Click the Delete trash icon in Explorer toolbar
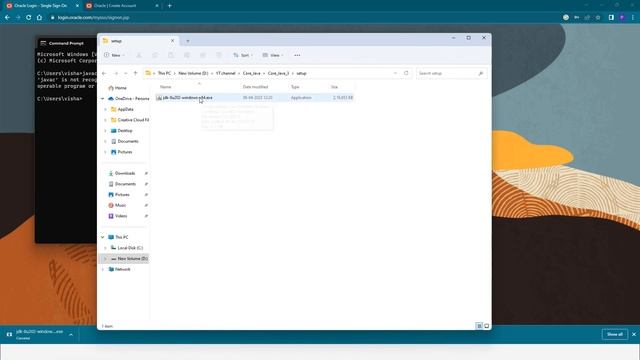Image resolution: width=640 pixels, height=360 pixels. pos(219,55)
